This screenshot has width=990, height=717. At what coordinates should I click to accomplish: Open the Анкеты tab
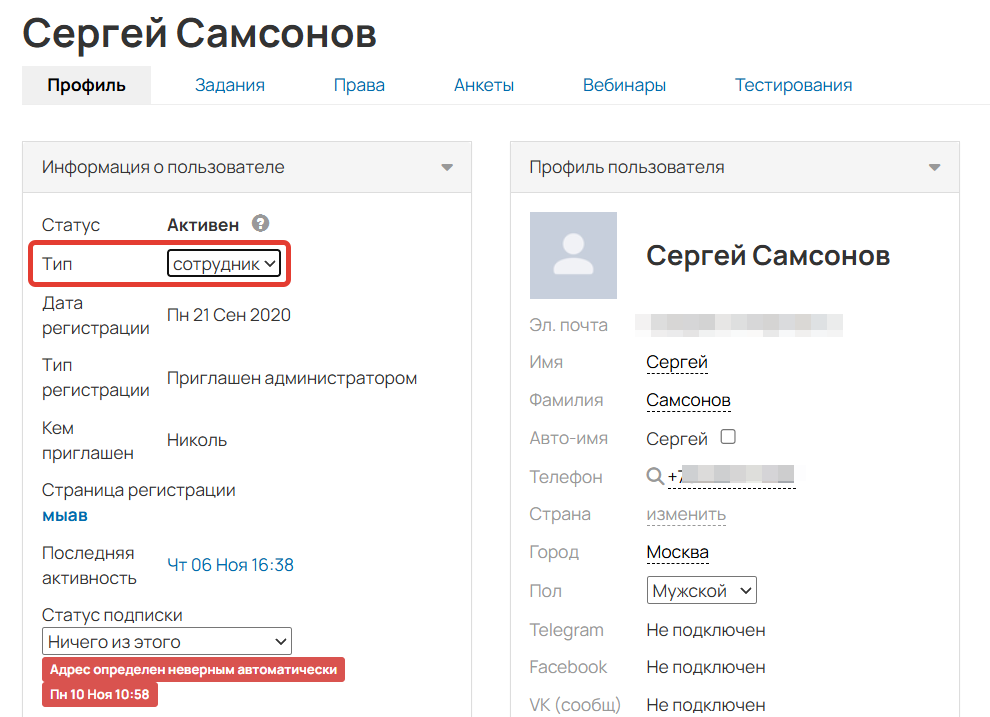[484, 85]
